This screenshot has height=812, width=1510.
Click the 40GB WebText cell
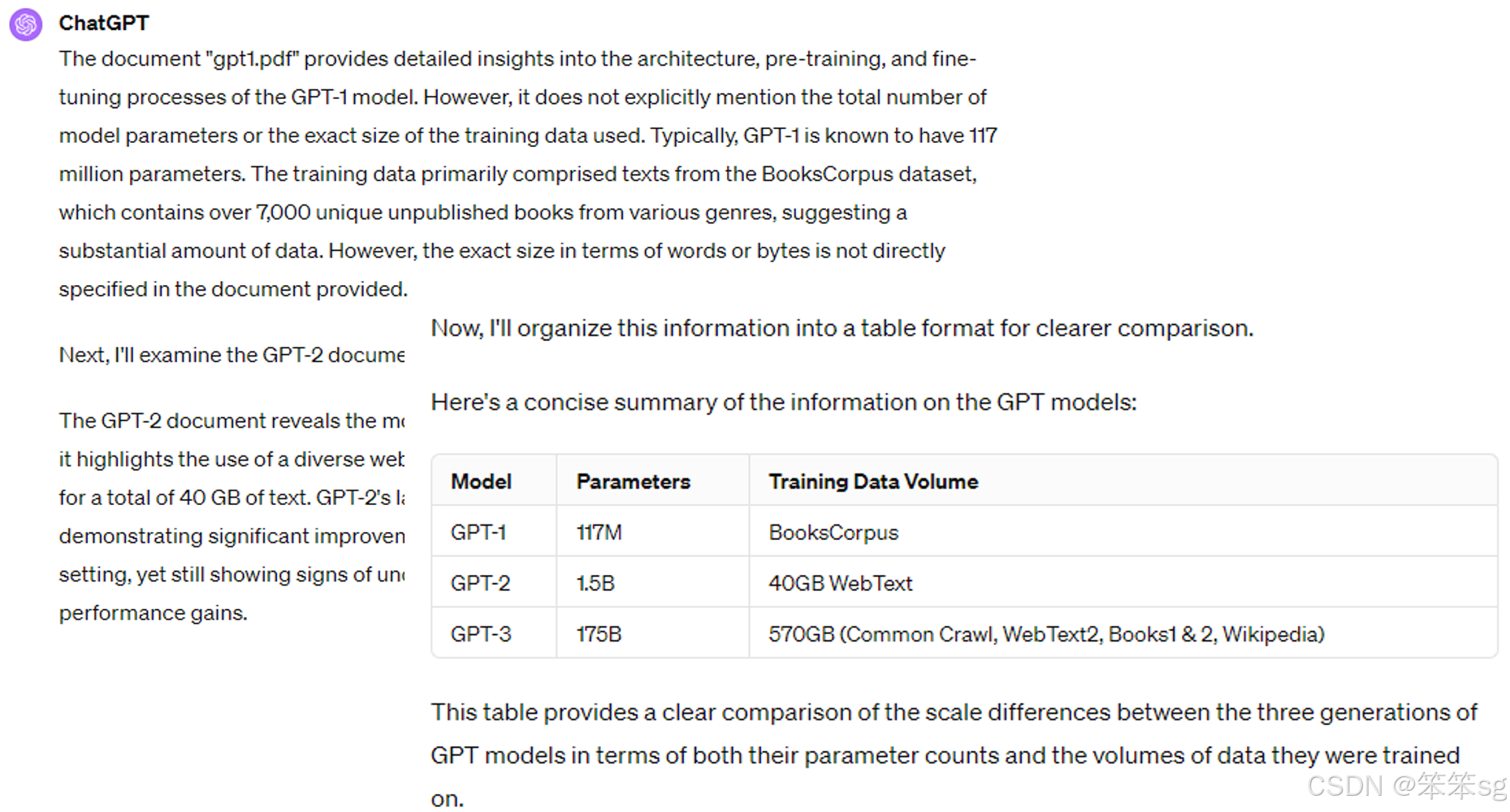(x=840, y=583)
